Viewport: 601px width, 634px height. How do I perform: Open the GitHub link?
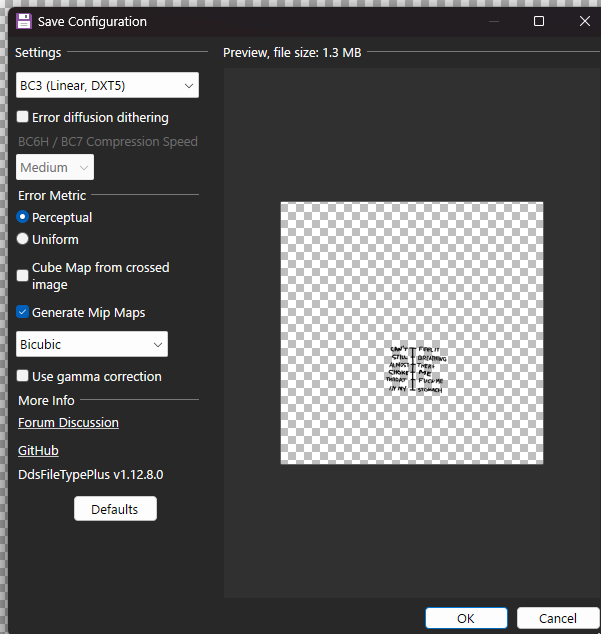point(38,450)
